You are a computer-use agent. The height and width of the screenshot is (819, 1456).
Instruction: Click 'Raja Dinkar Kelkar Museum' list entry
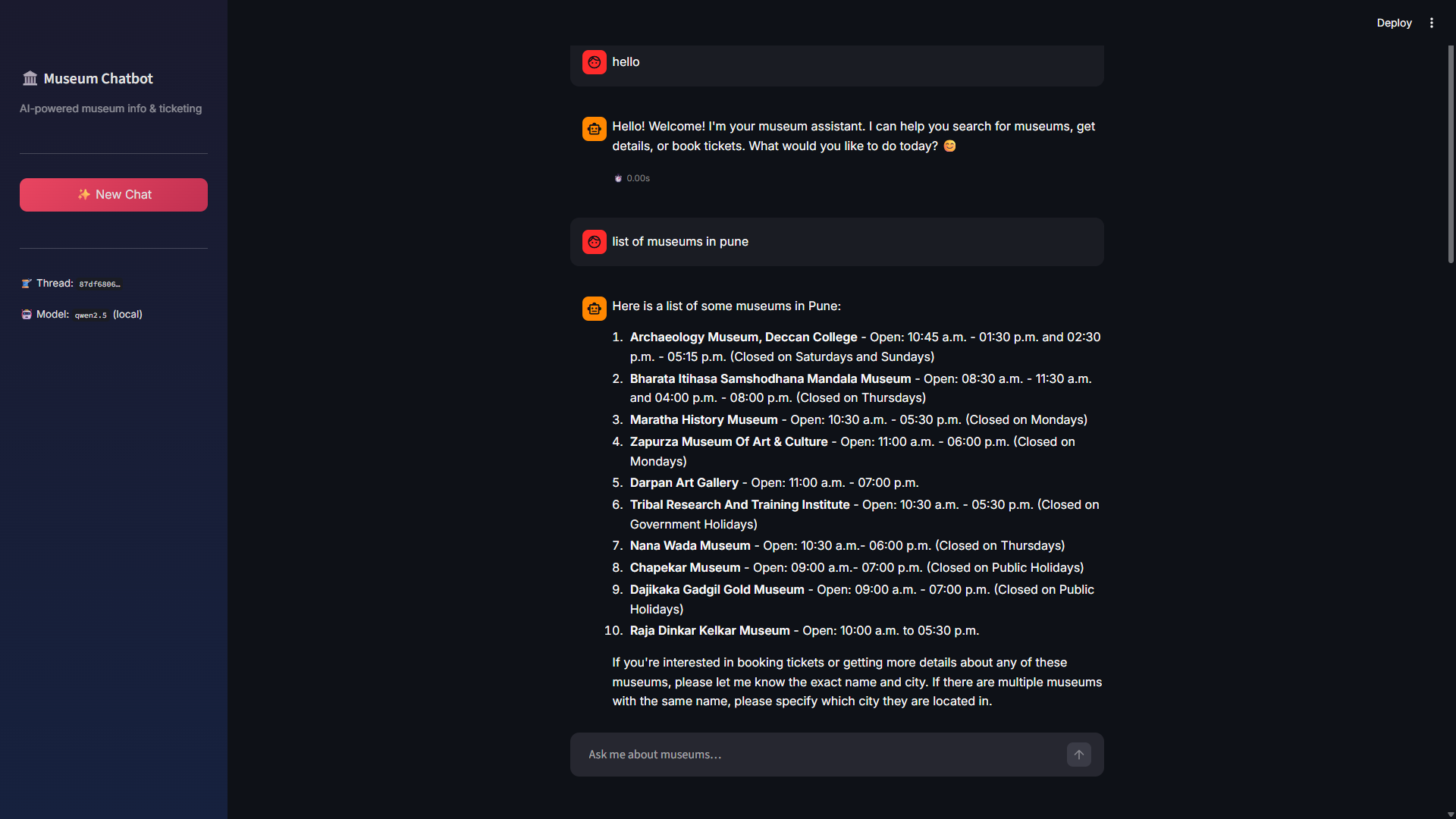pyautogui.click(x=710, y=631)
